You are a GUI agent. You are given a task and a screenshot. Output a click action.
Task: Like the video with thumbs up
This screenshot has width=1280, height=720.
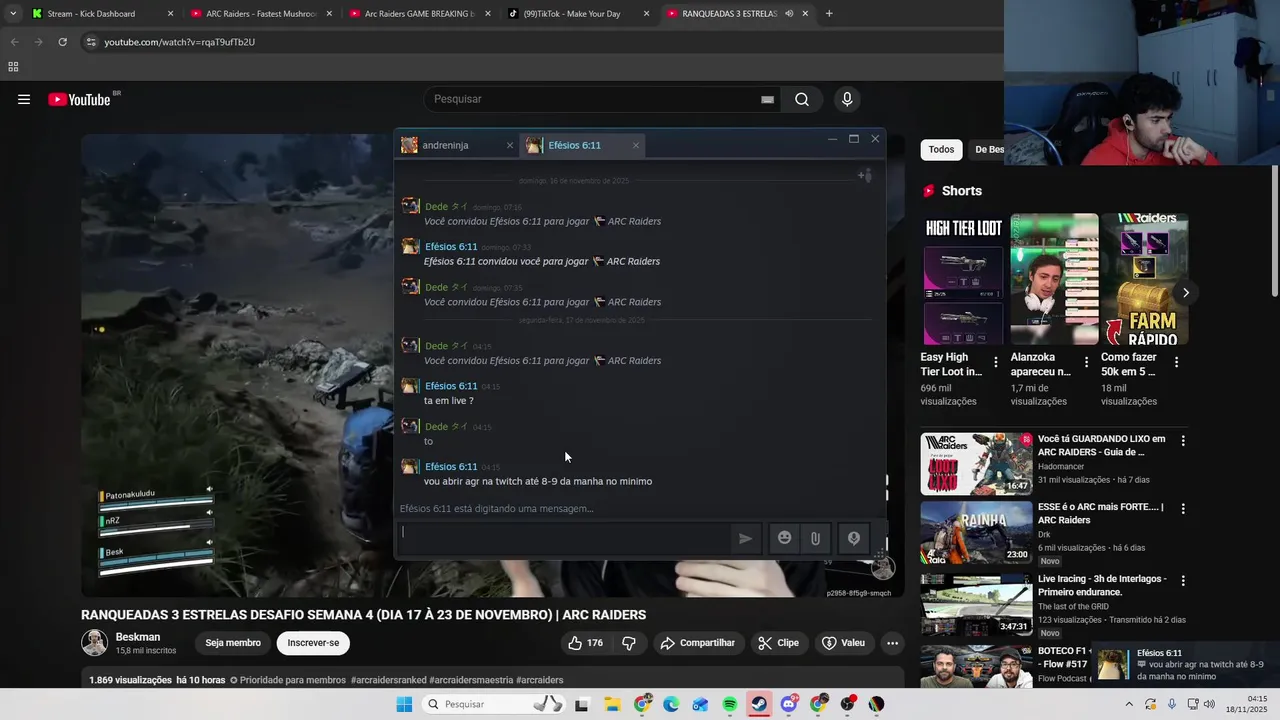click(585, 643)
